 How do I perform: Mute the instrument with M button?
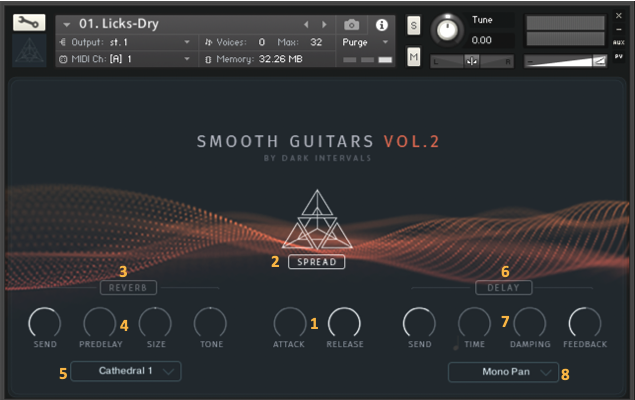tap(413, 57)
